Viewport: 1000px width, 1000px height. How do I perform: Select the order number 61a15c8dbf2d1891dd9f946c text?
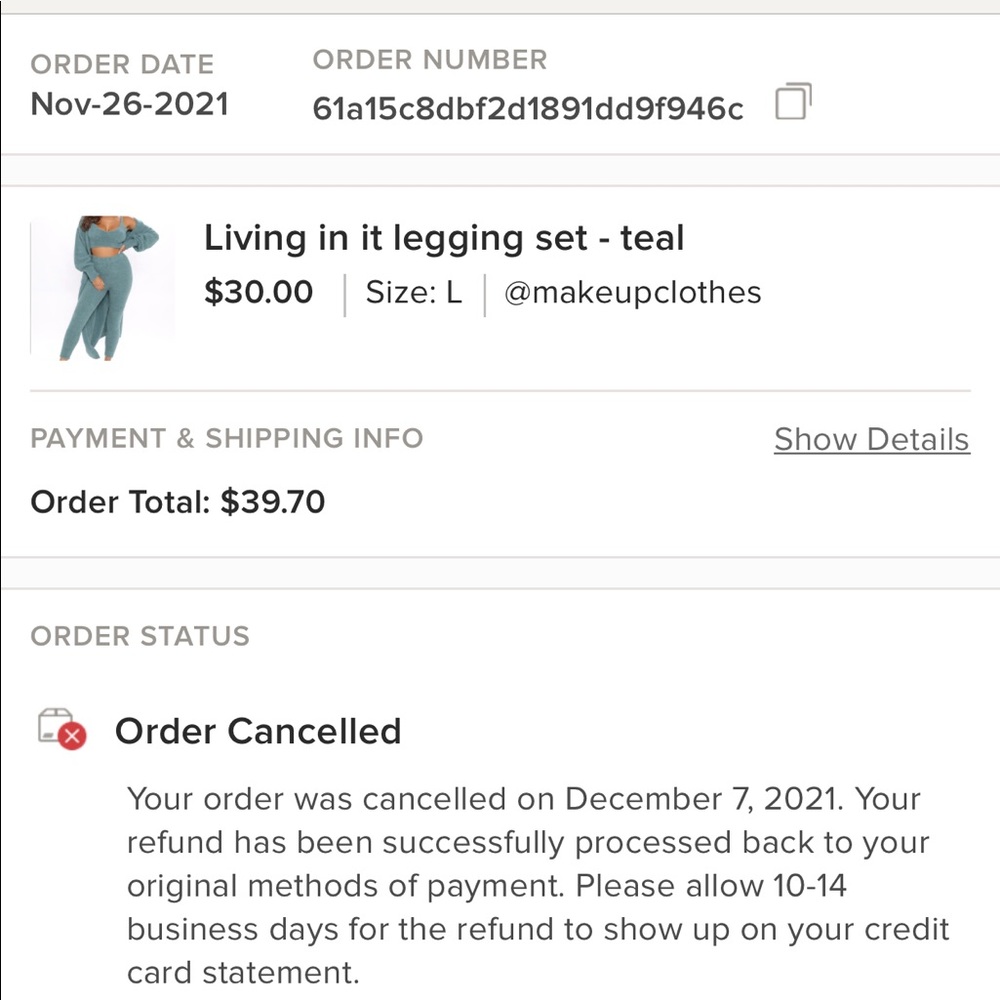(528, 108)
